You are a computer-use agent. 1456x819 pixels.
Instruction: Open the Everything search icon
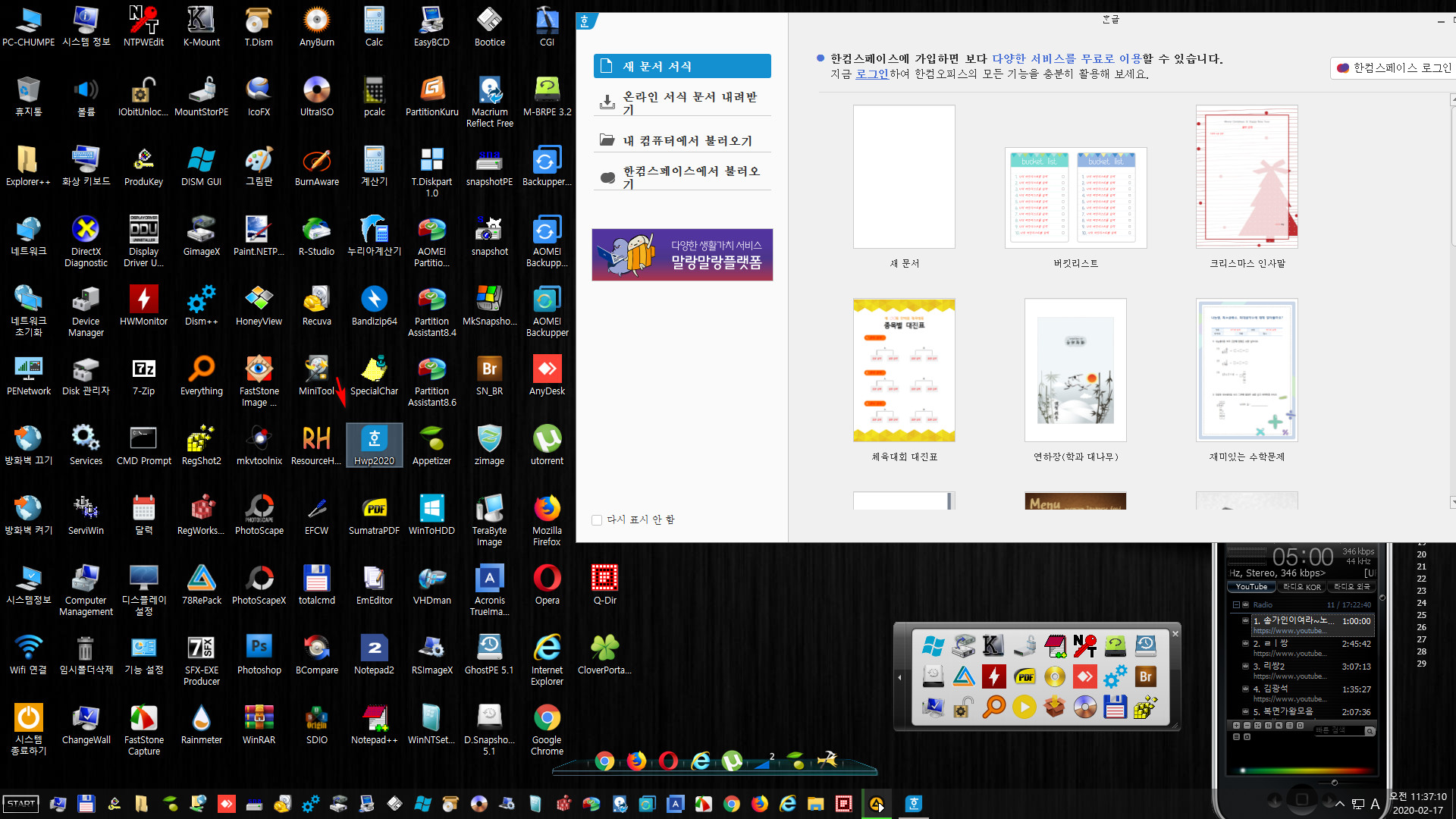click(201, 375)
